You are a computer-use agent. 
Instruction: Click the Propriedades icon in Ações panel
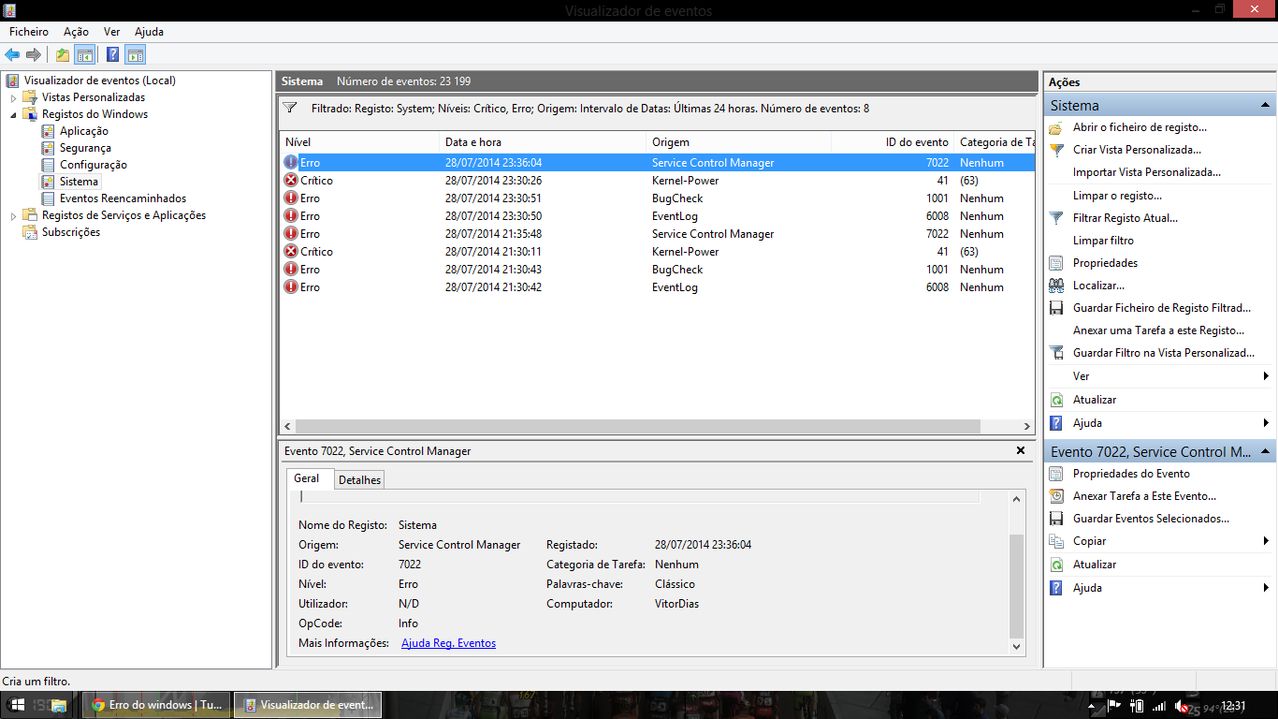tap(1056, 263)
